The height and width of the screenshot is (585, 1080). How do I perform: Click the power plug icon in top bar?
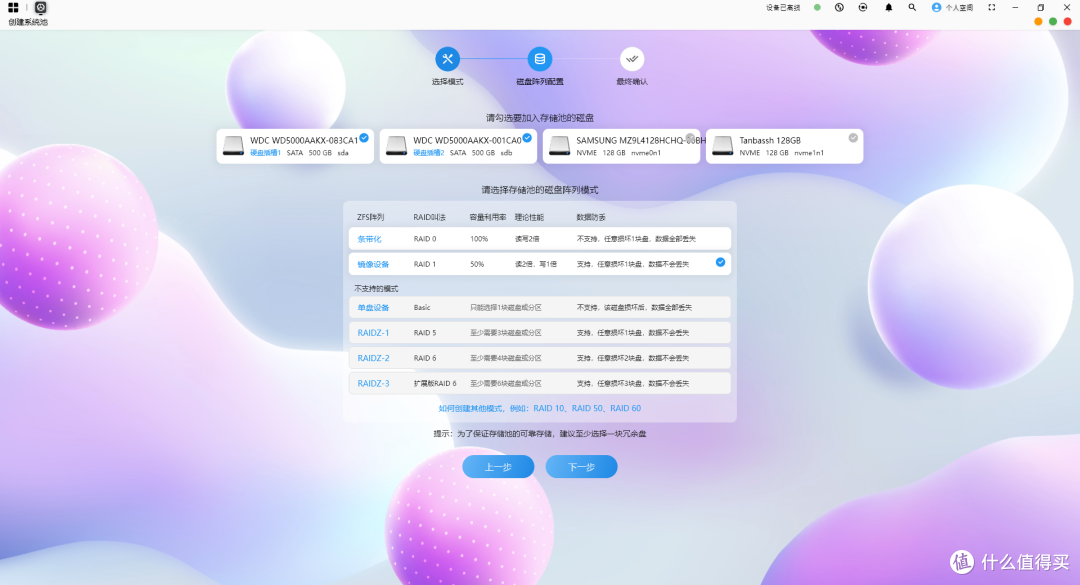(839, 8)
